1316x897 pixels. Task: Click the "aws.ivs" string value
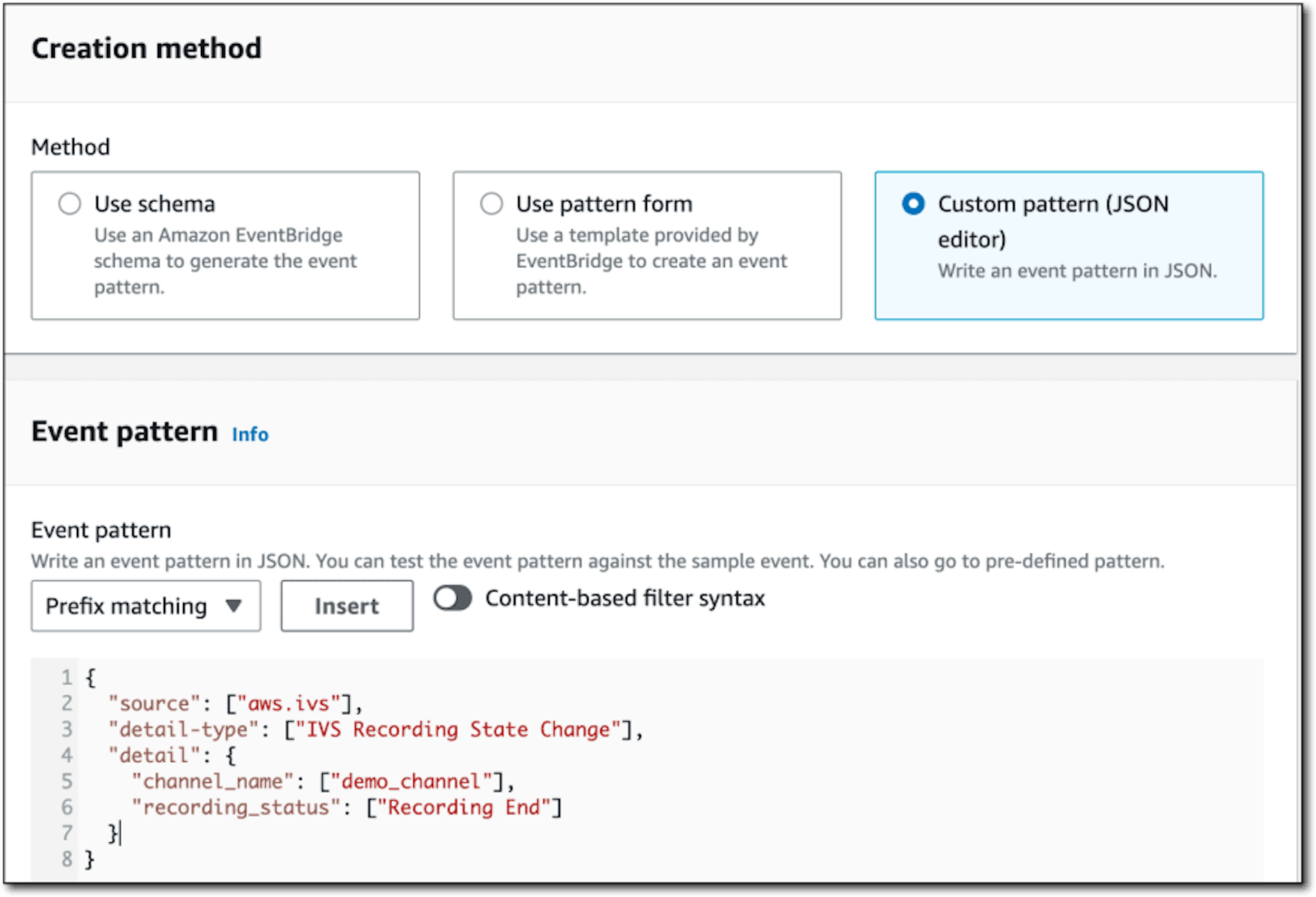[289, 704]
